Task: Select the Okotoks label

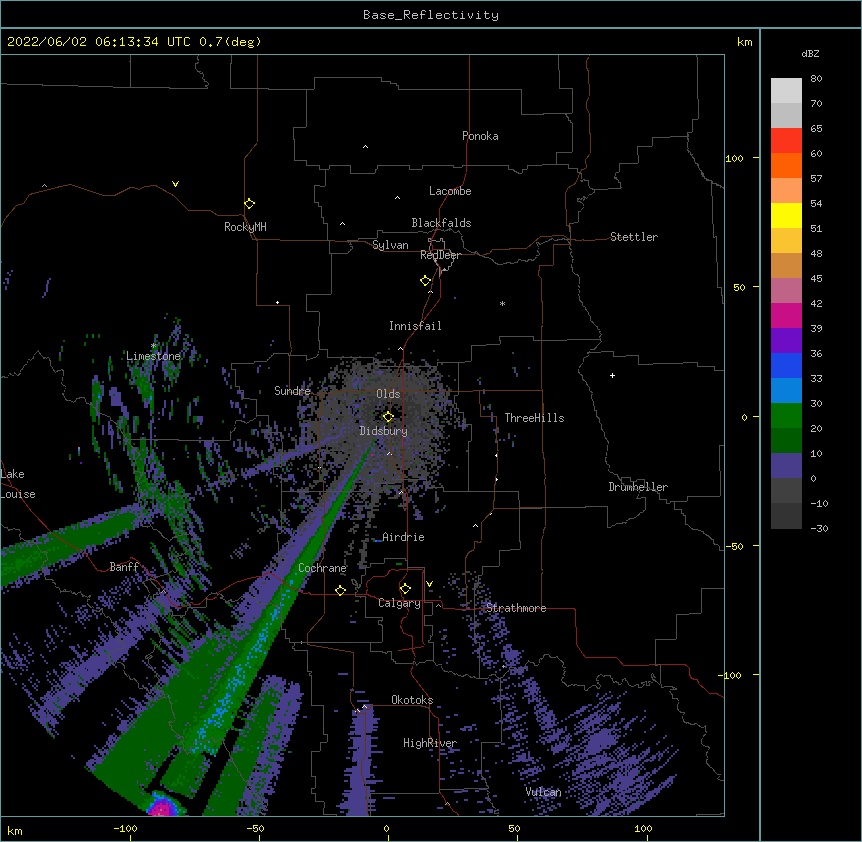Action: click(412, 700)
